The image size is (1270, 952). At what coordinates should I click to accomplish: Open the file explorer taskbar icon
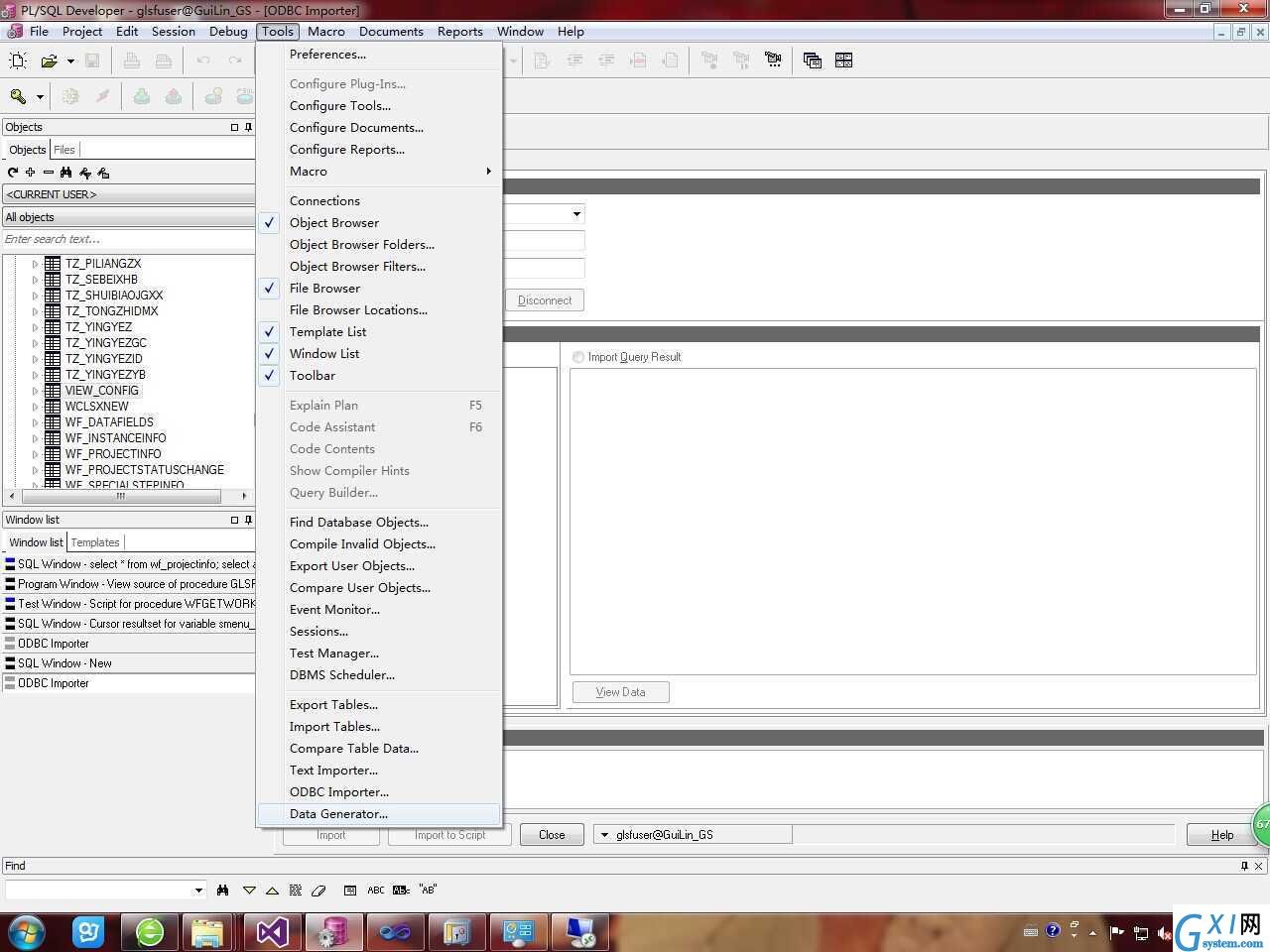pos(209,932)
